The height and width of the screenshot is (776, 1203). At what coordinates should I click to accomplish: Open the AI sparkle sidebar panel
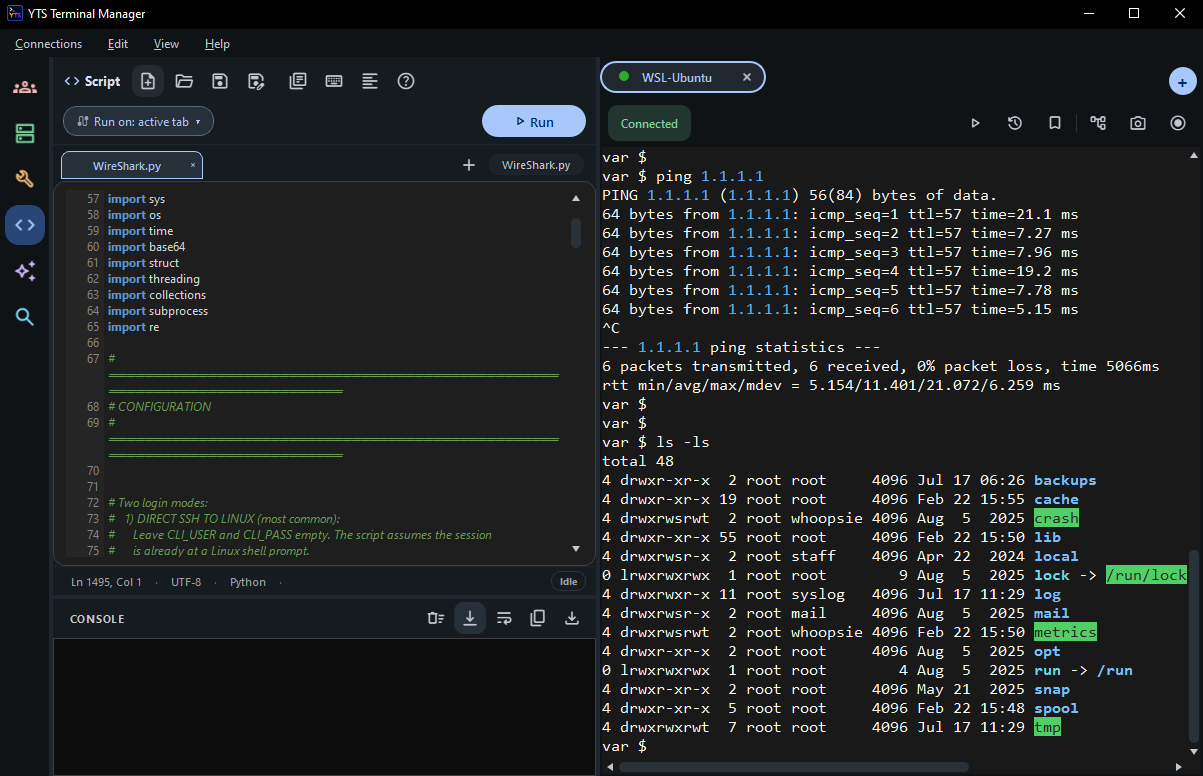25,271
